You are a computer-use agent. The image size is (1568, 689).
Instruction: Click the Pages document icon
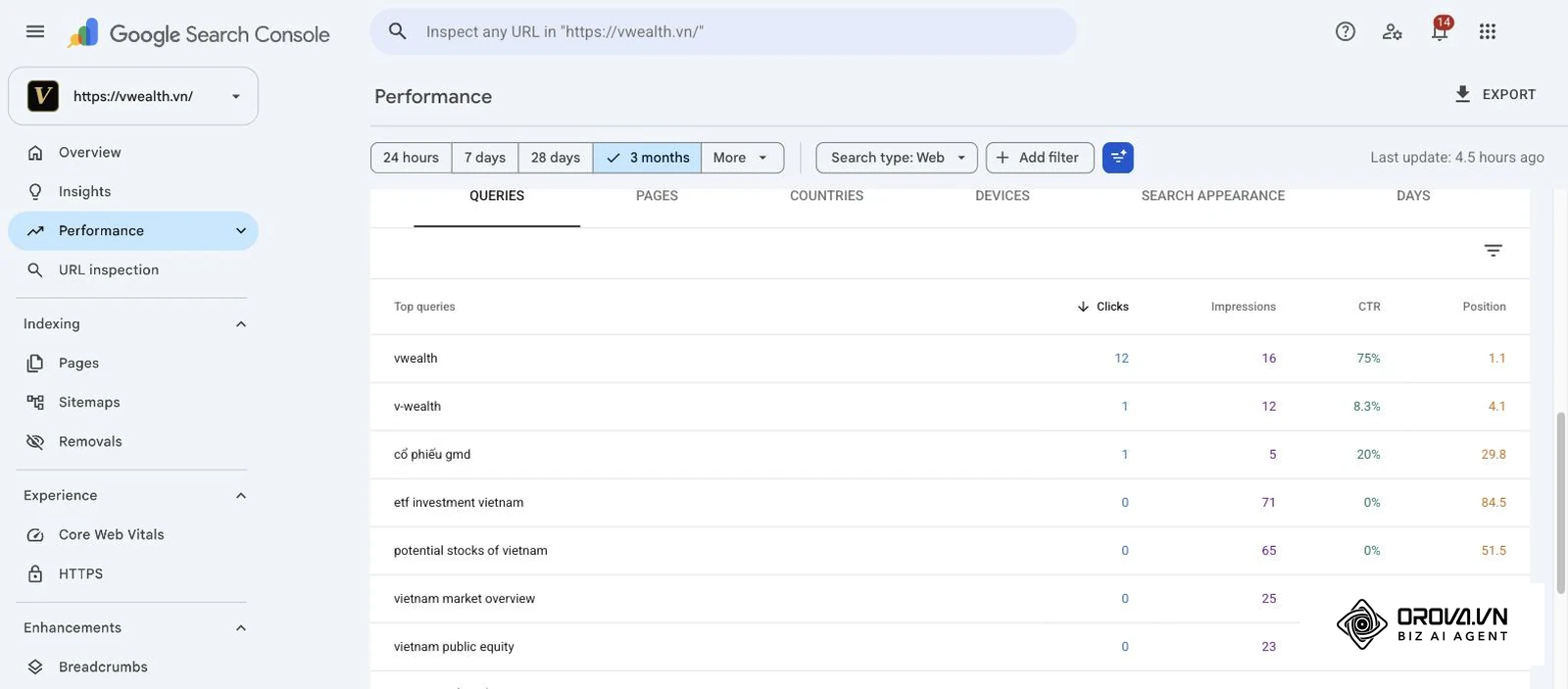pos(35,364)
